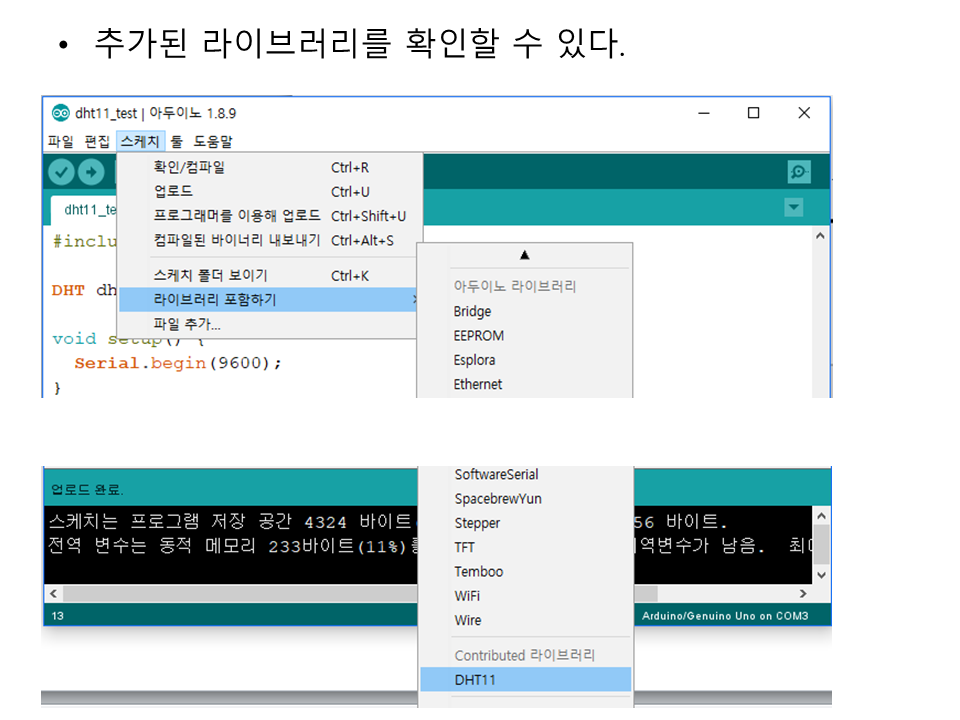Viewport: 960px width, 720px height.
Task: Select the SpacebrewYun library
Action: (525, 499)
